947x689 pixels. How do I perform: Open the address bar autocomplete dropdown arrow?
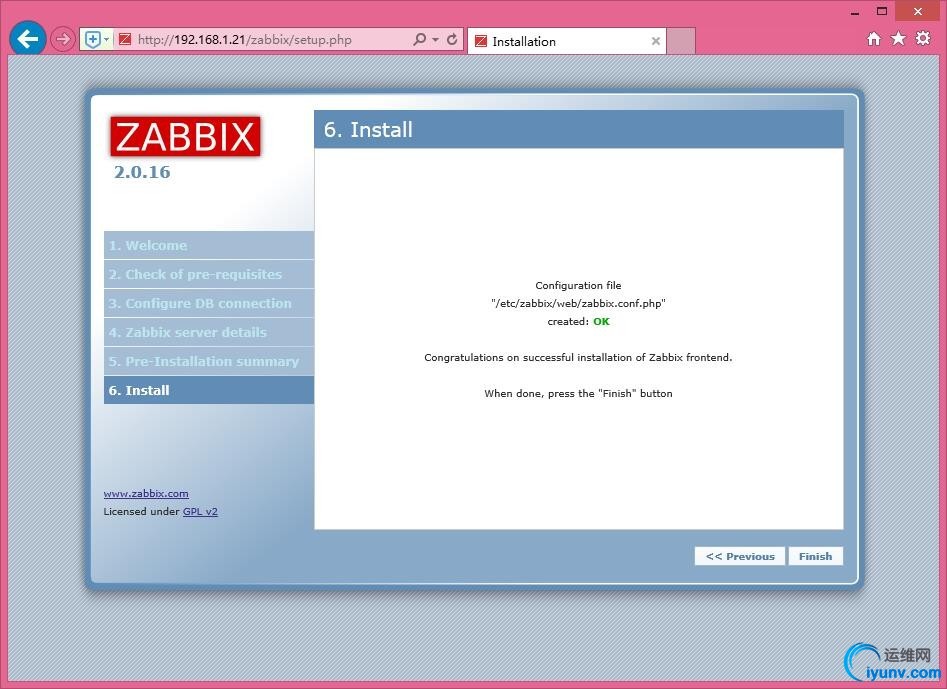[435, 40]
